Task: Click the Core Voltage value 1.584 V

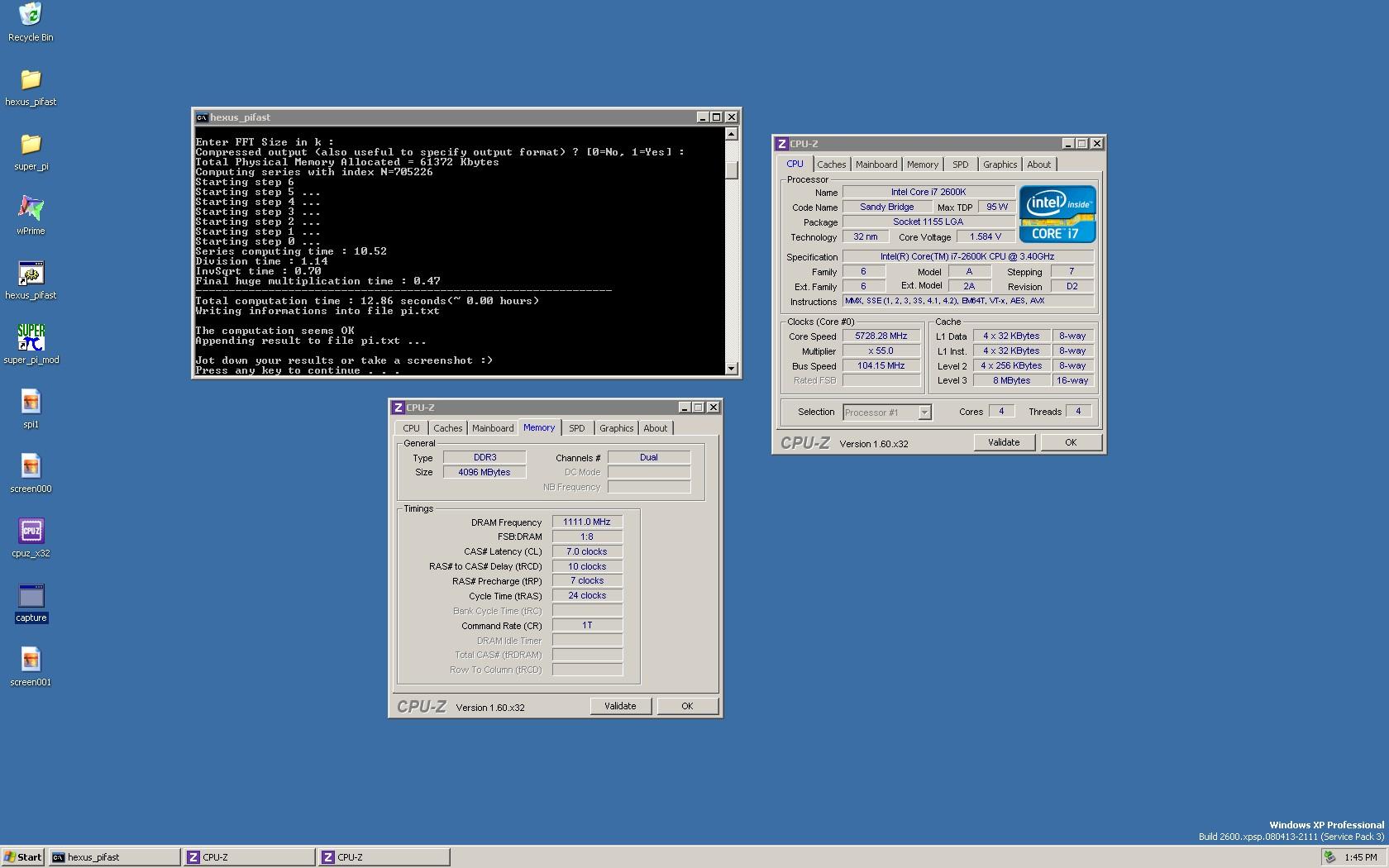Action: click(x=985, y=237)
